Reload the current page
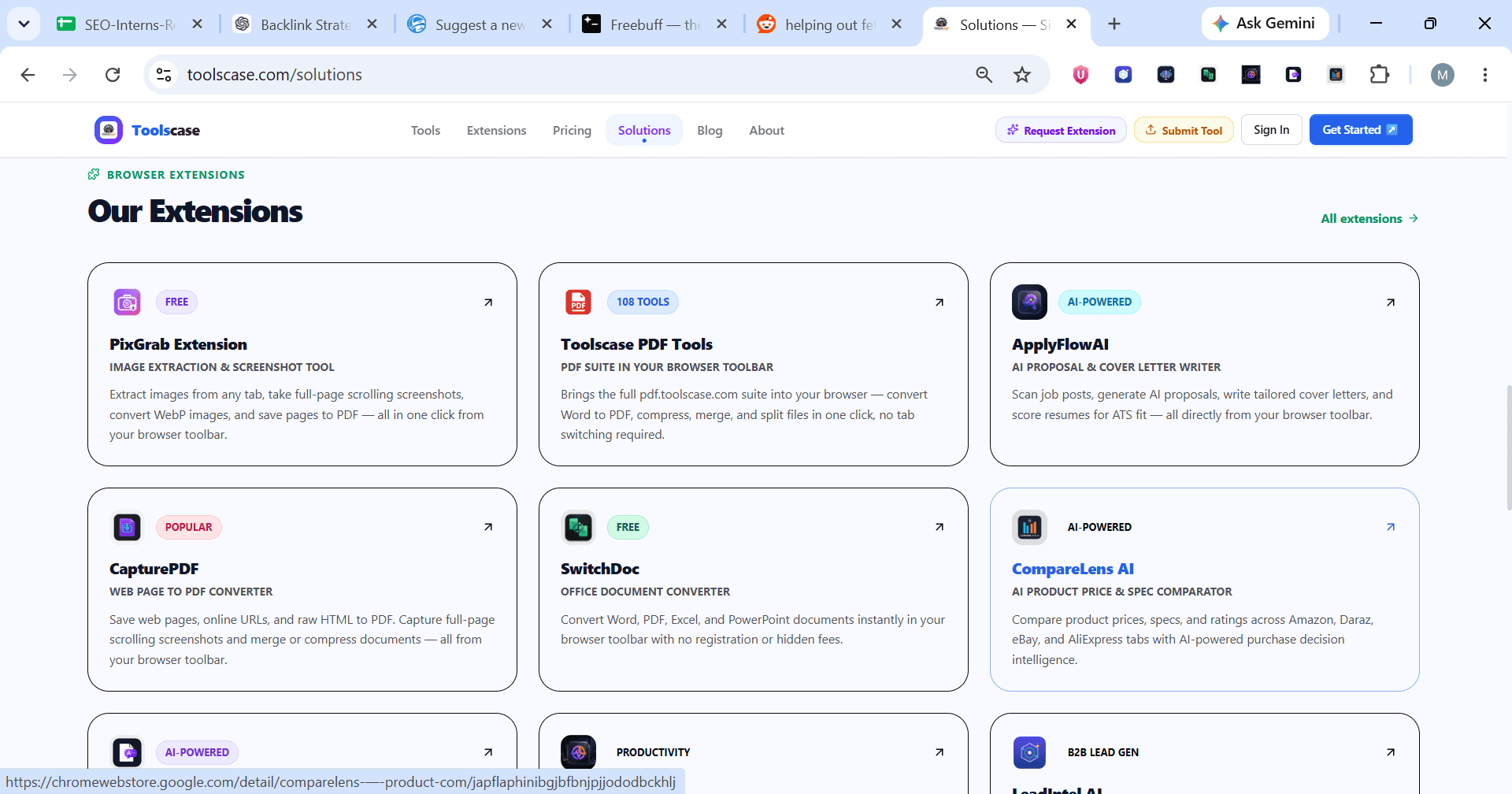The image size is (1512, 794). (x=113, y=75)
